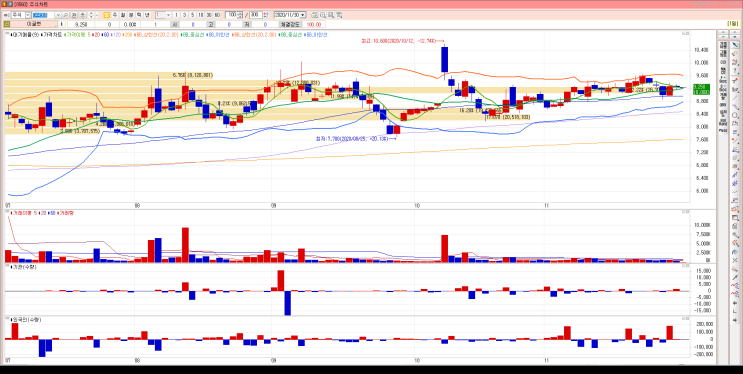Click the orange 200 moving-average legend marker
Screen dimensions: 743x374
(128, 35)
